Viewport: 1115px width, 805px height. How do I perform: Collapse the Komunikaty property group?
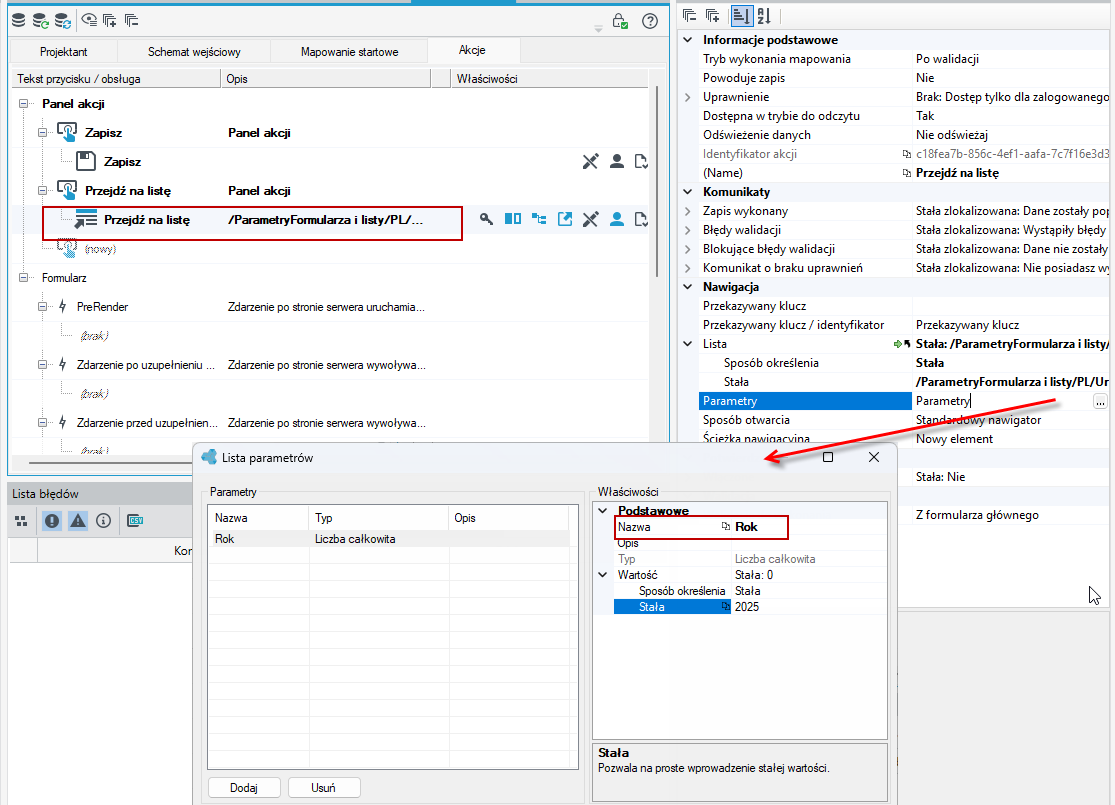pos(688,192)
